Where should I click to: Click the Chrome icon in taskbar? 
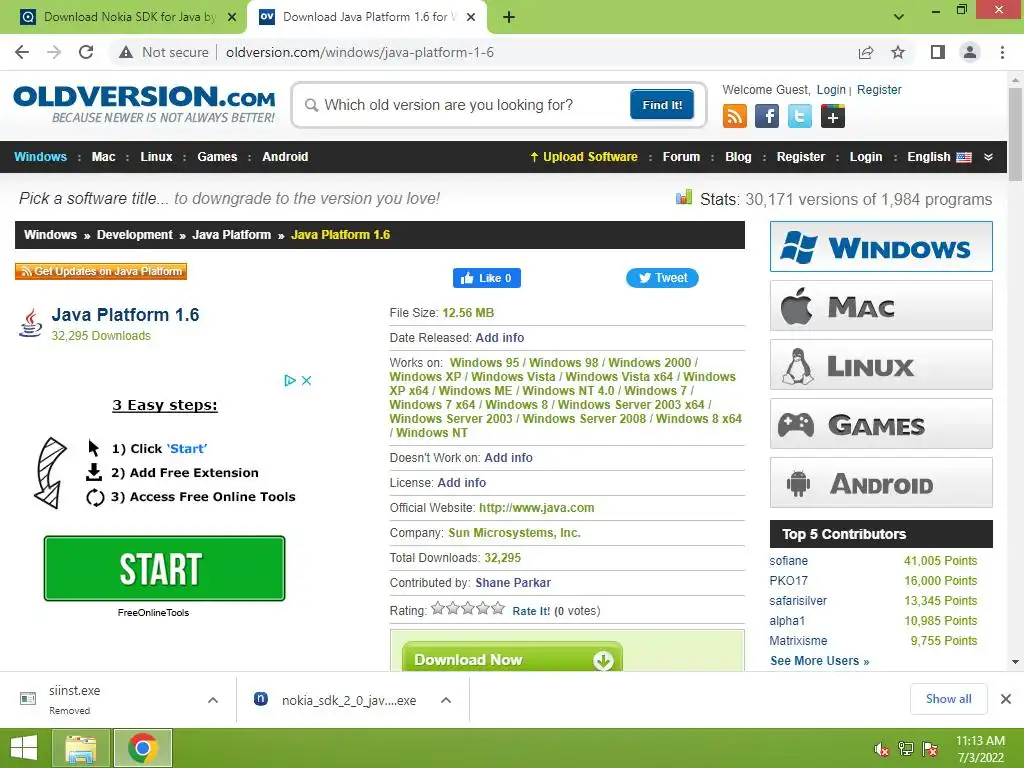pos(143,748)
